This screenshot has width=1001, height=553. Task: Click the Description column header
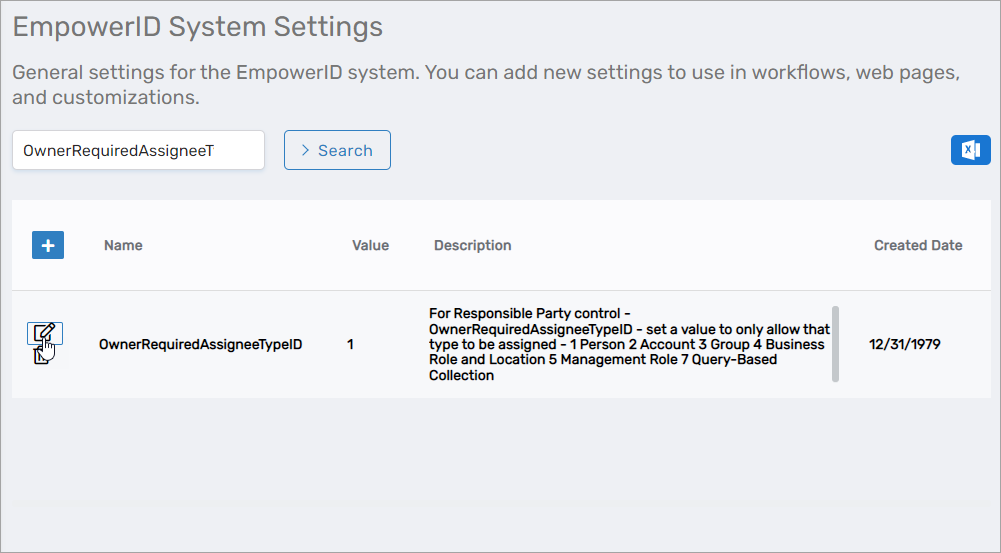pyautogui.click(x=472, y=245)
